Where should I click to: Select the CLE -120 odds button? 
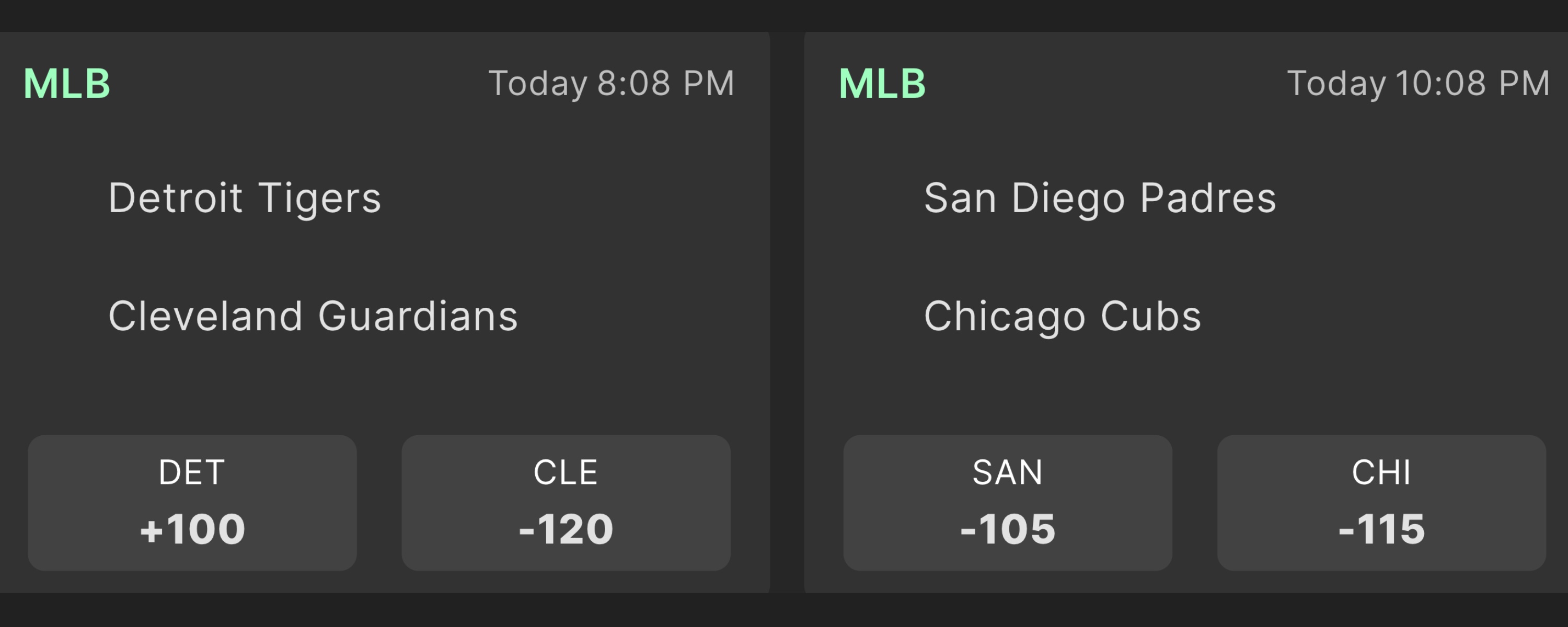click(x=566, y=503)
